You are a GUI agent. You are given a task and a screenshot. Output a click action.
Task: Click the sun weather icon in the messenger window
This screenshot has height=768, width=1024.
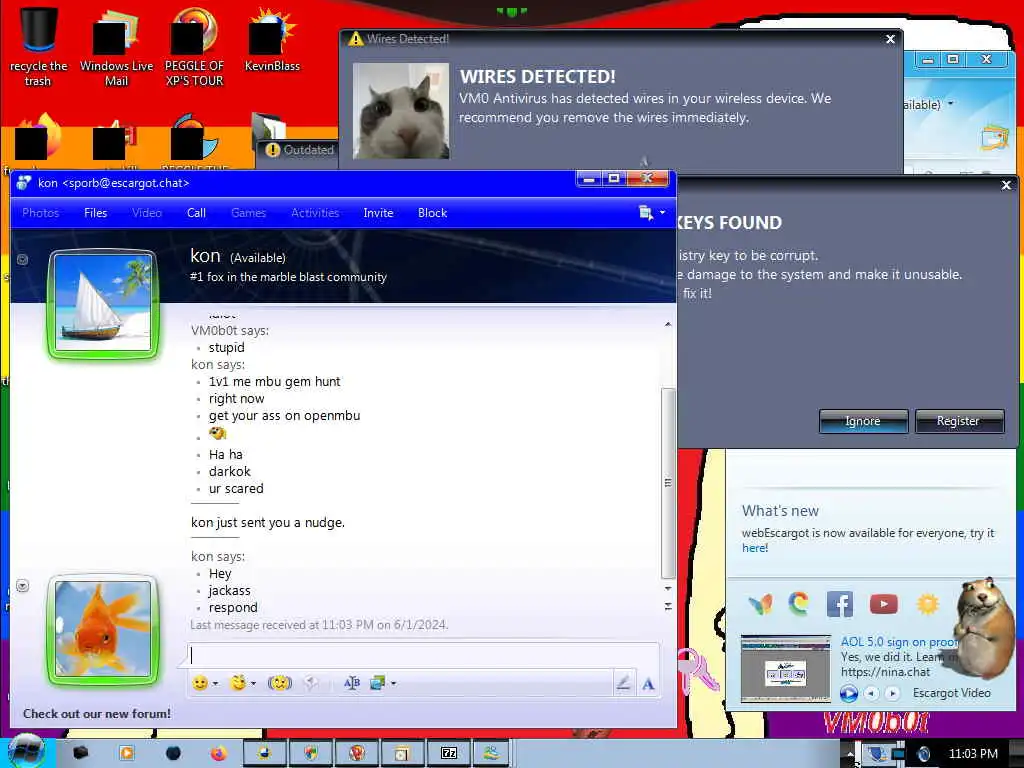[x=927, y=604]
